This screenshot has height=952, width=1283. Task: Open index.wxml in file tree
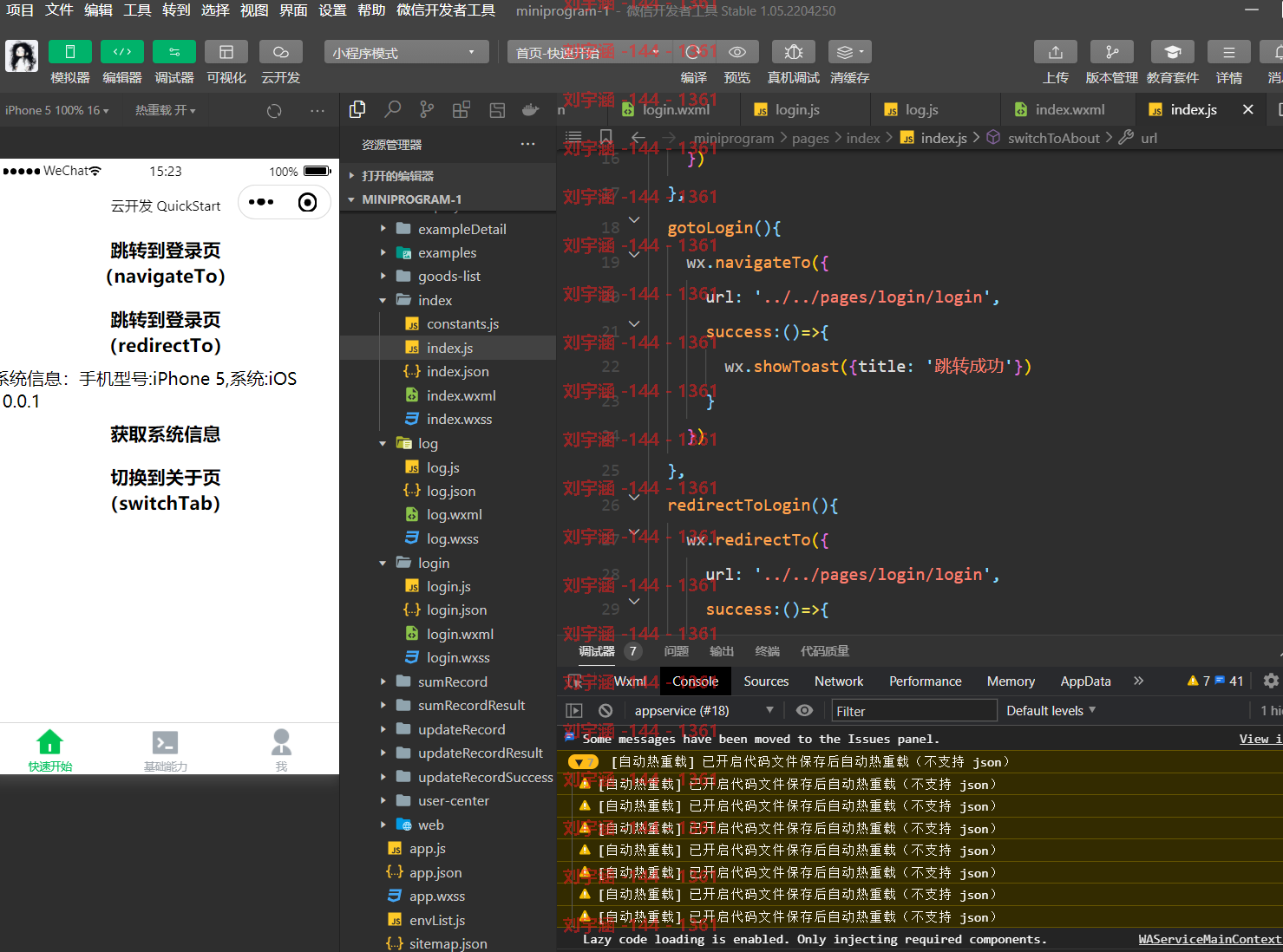(461, 395)
